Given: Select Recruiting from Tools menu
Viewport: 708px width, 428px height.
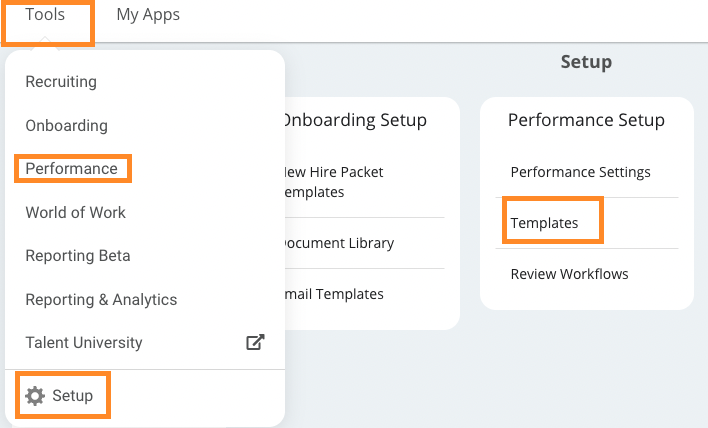Looking at the screenshot, I should pos(61,82).
